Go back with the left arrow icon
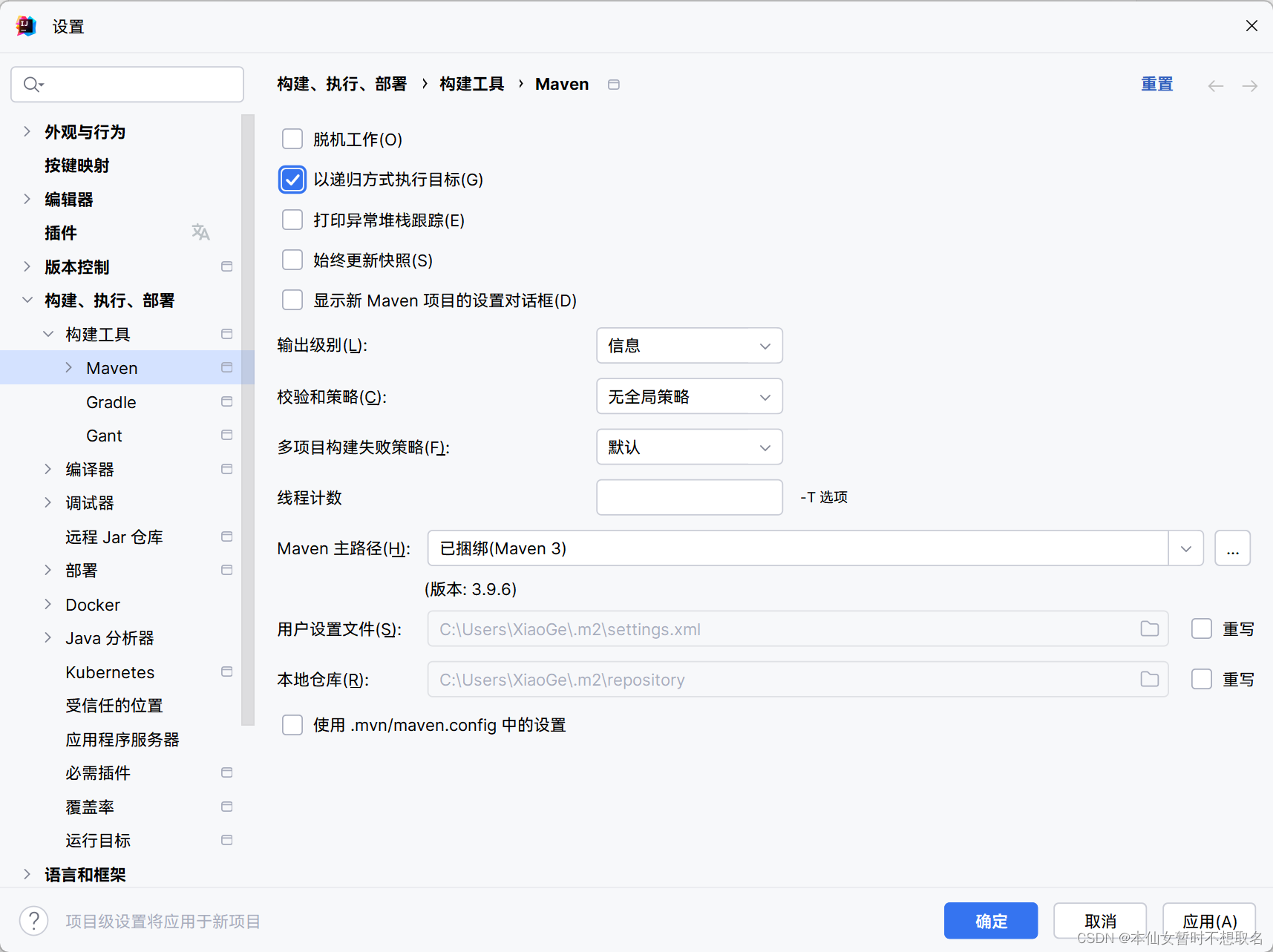This screenshot has width=1273, height=952. [x=1215, y=86]
